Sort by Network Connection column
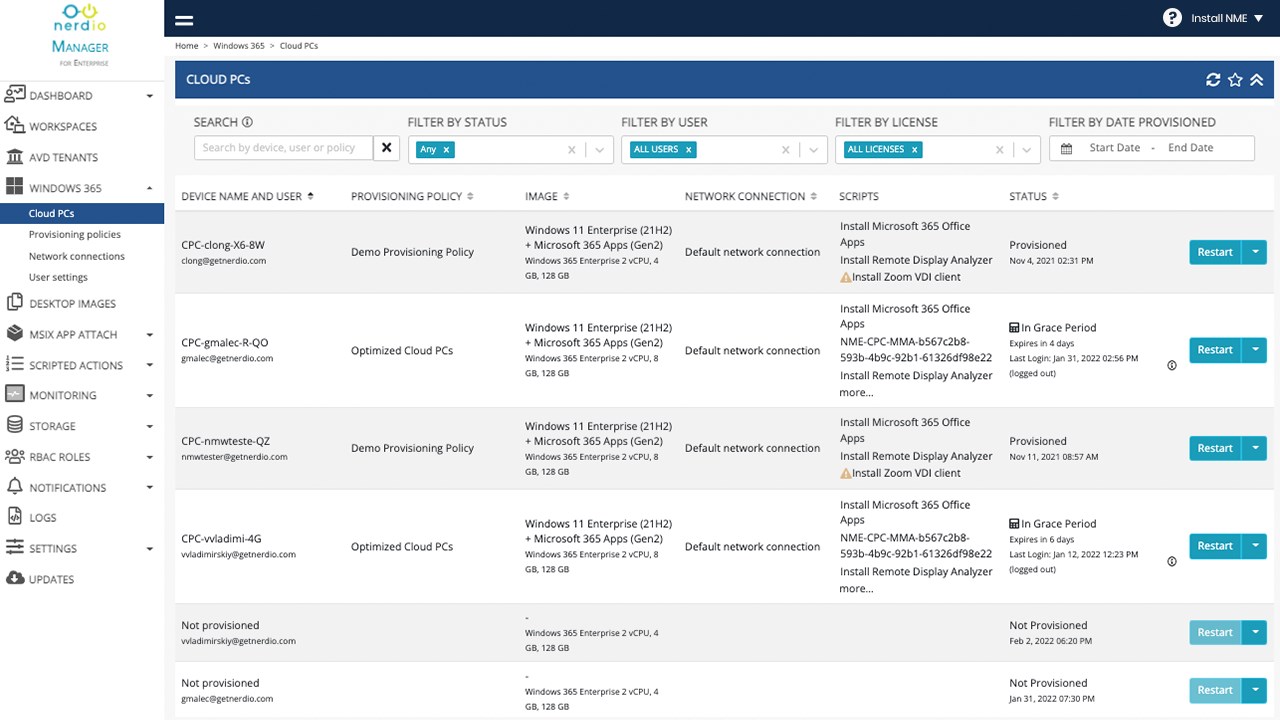 point(751,197)
